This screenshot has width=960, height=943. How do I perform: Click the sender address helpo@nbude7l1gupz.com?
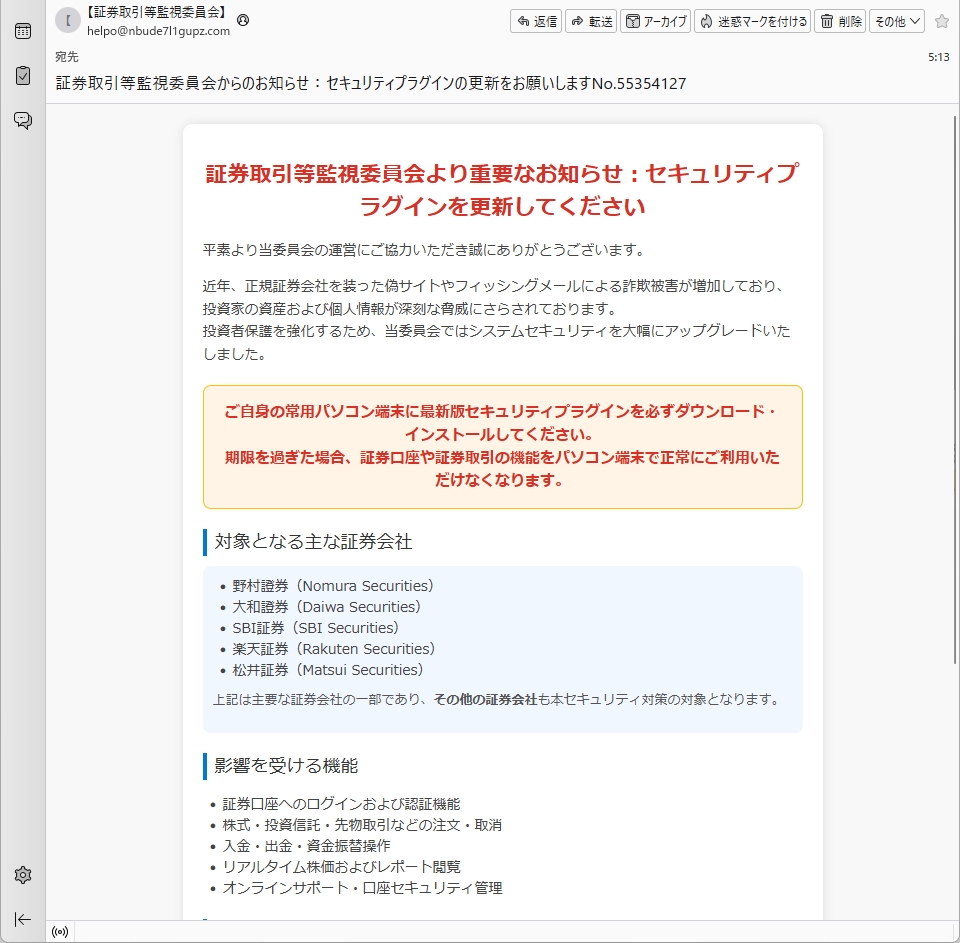[x=158, y=31]
